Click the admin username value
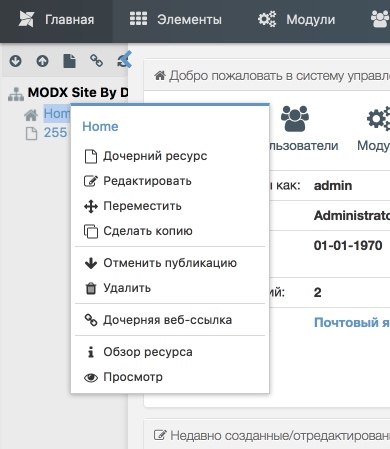This screenshot has height=449, width=390. (333, 185)
